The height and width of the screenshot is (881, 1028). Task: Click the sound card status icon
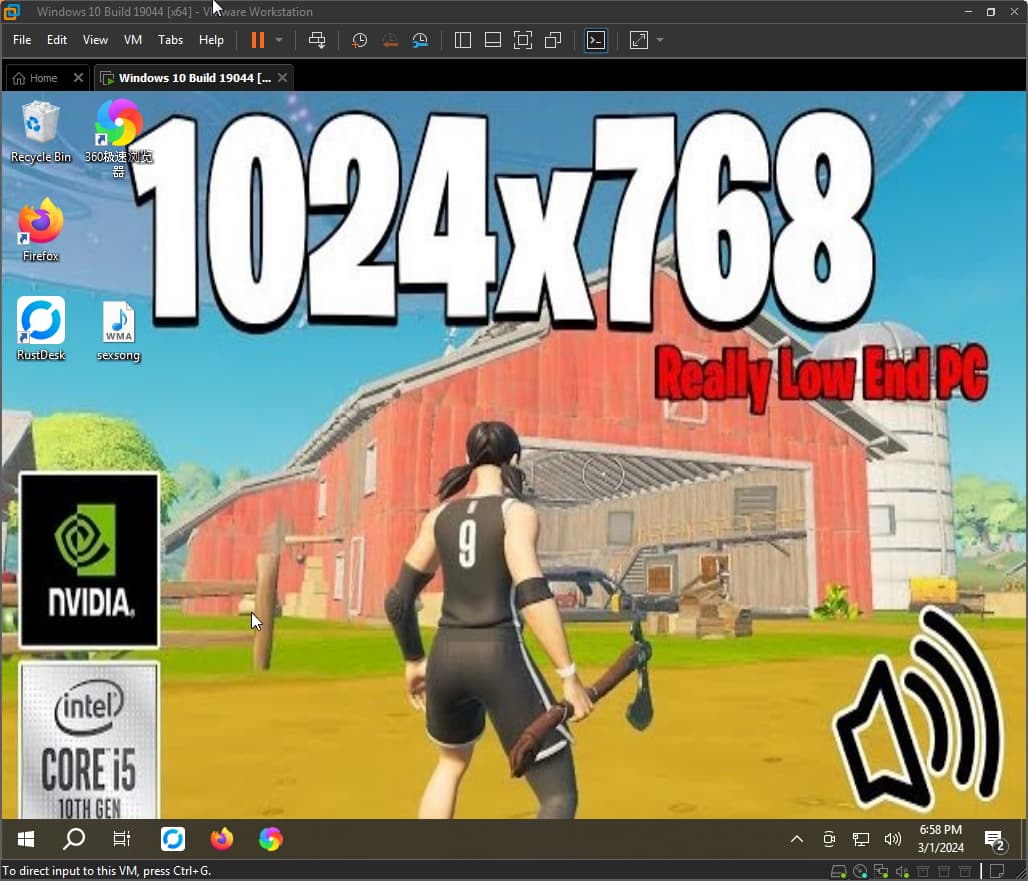903,872
